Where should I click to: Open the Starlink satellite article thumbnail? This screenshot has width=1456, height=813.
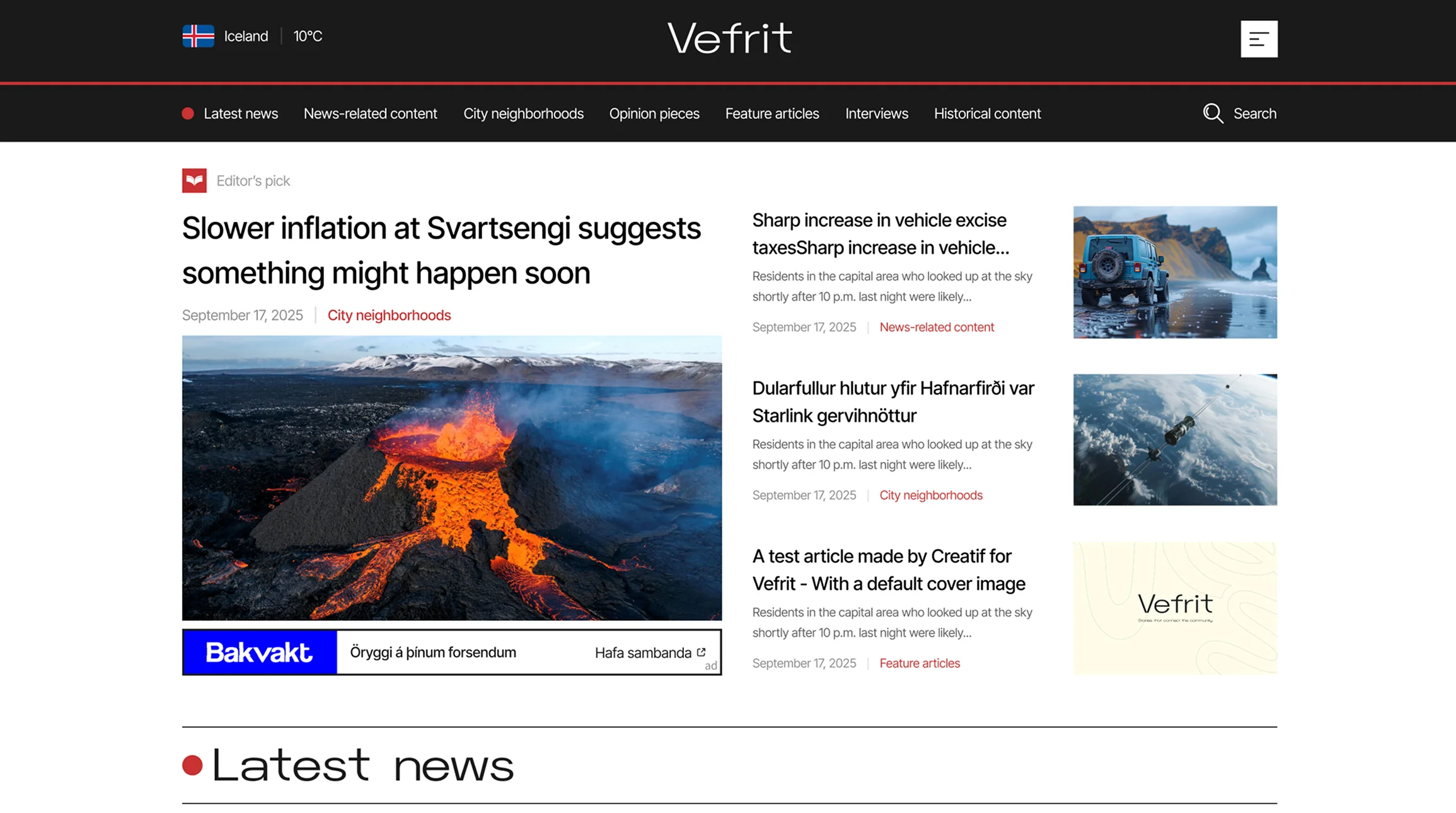[1175, 440]
